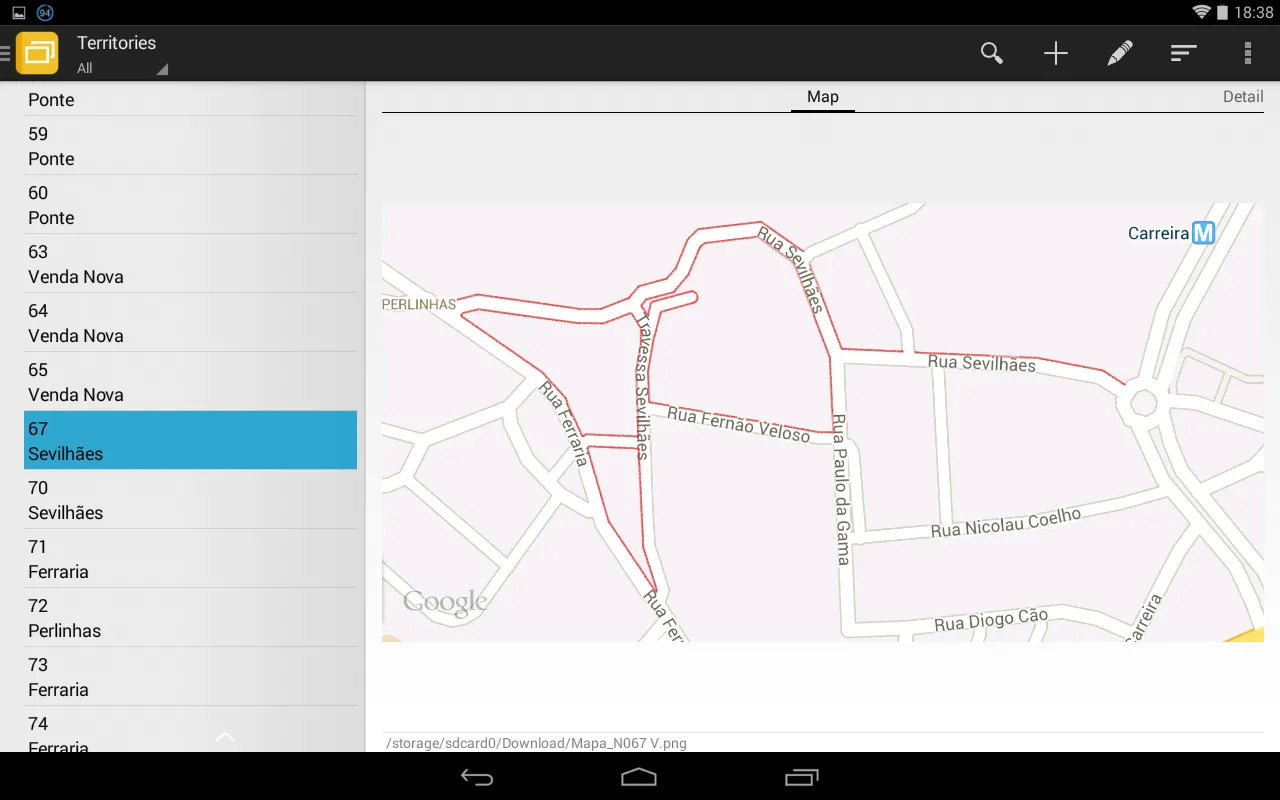
Task: Select territory 60 Ponte
Action: [190, 205]
